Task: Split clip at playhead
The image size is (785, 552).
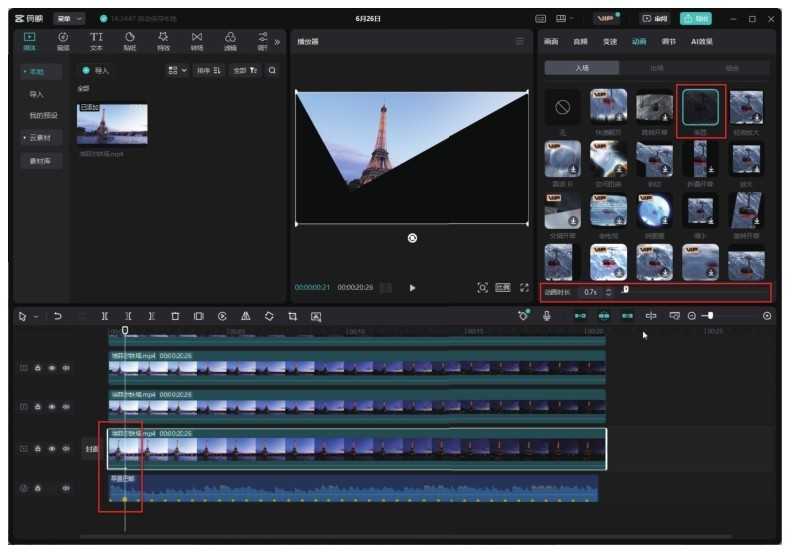Action: [x=105, y=316]
